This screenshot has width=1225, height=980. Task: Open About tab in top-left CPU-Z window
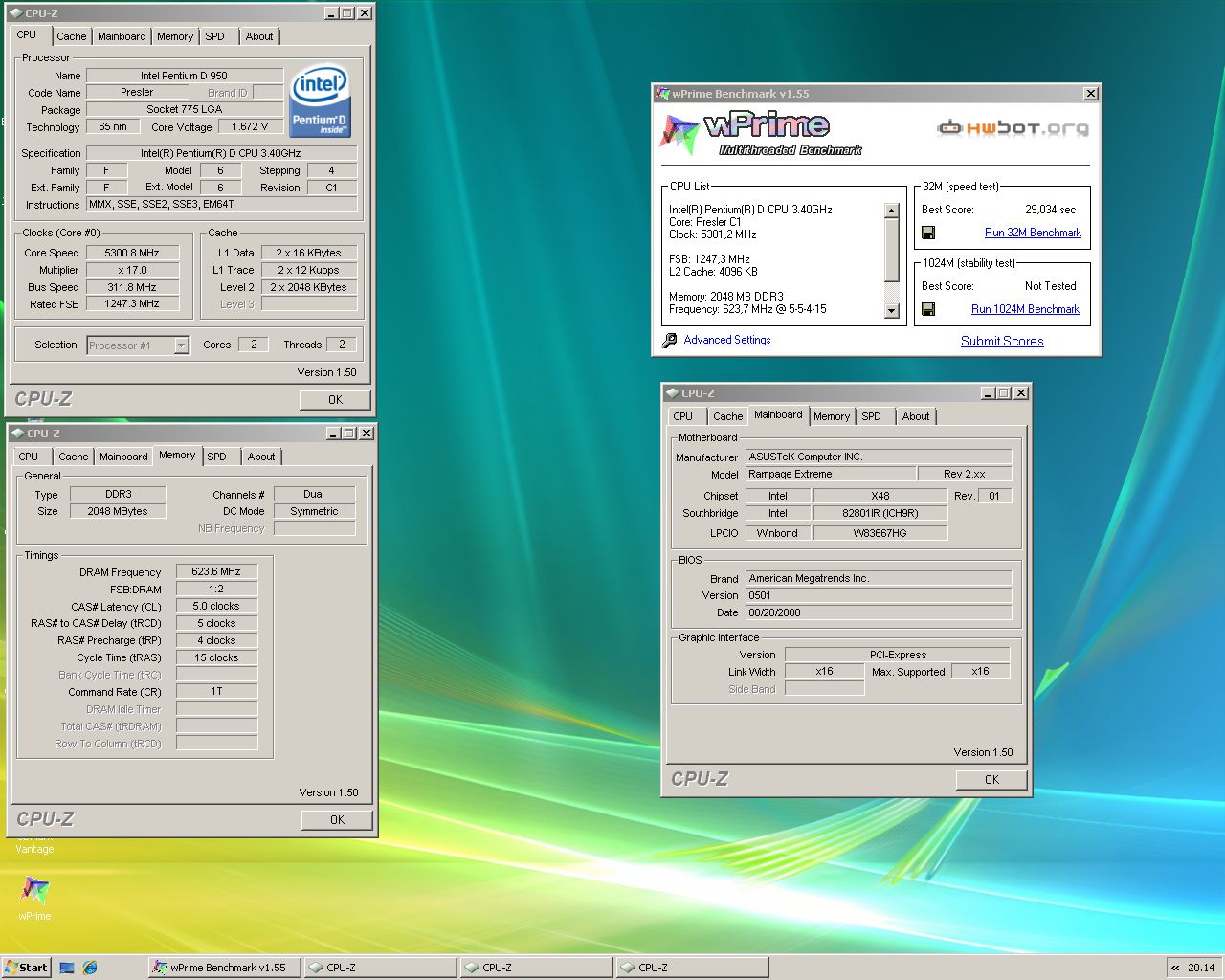click(x=259, y=36)
